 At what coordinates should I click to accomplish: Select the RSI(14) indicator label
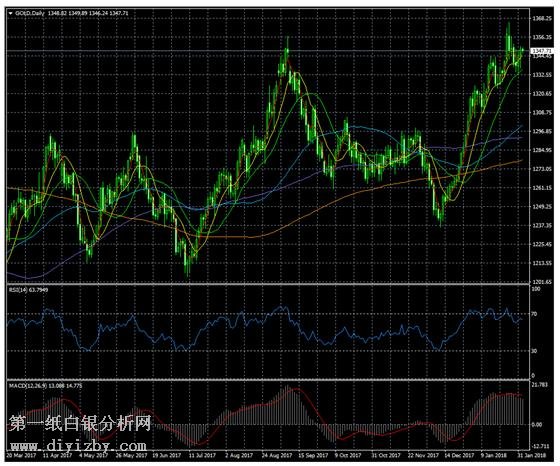point(18,290)
